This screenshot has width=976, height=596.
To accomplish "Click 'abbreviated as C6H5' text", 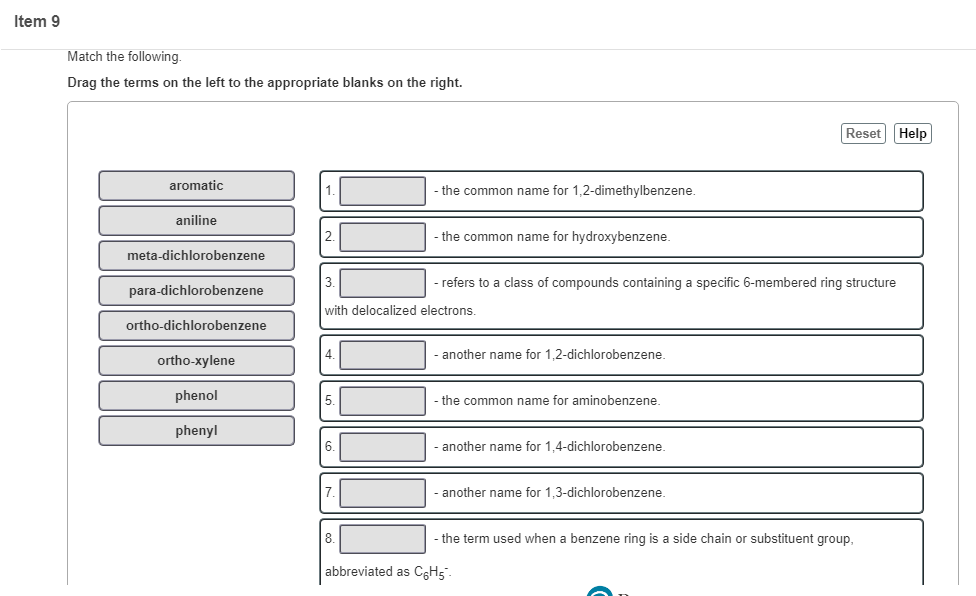I will 388,572.
